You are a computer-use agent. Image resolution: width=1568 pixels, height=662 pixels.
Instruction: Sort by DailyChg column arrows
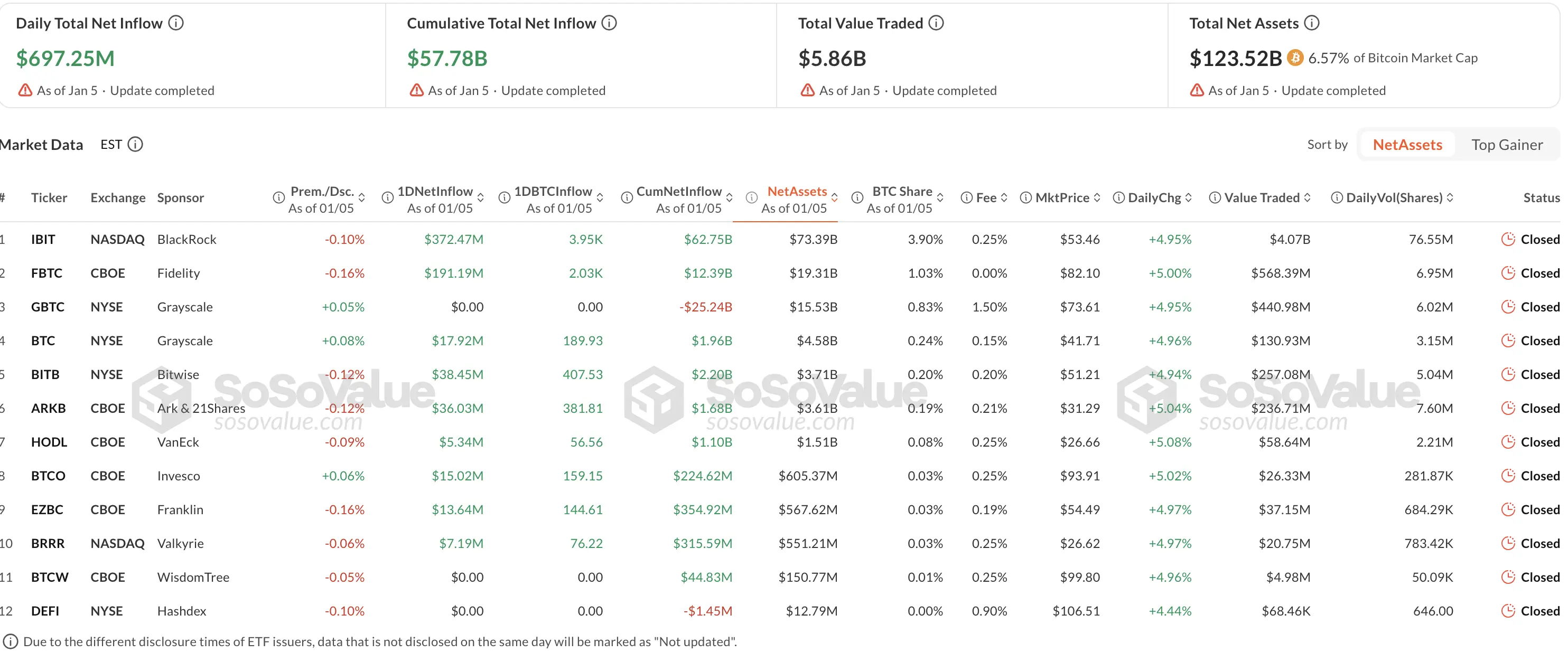pyautogui.click(x=1188, y=198)
